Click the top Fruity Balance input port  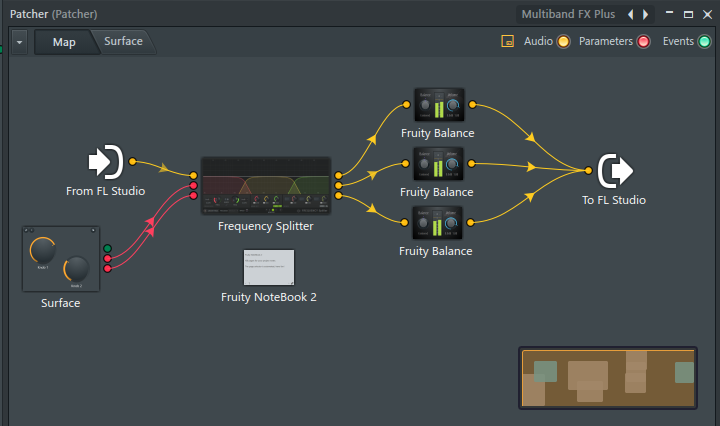tap(406, 104)
